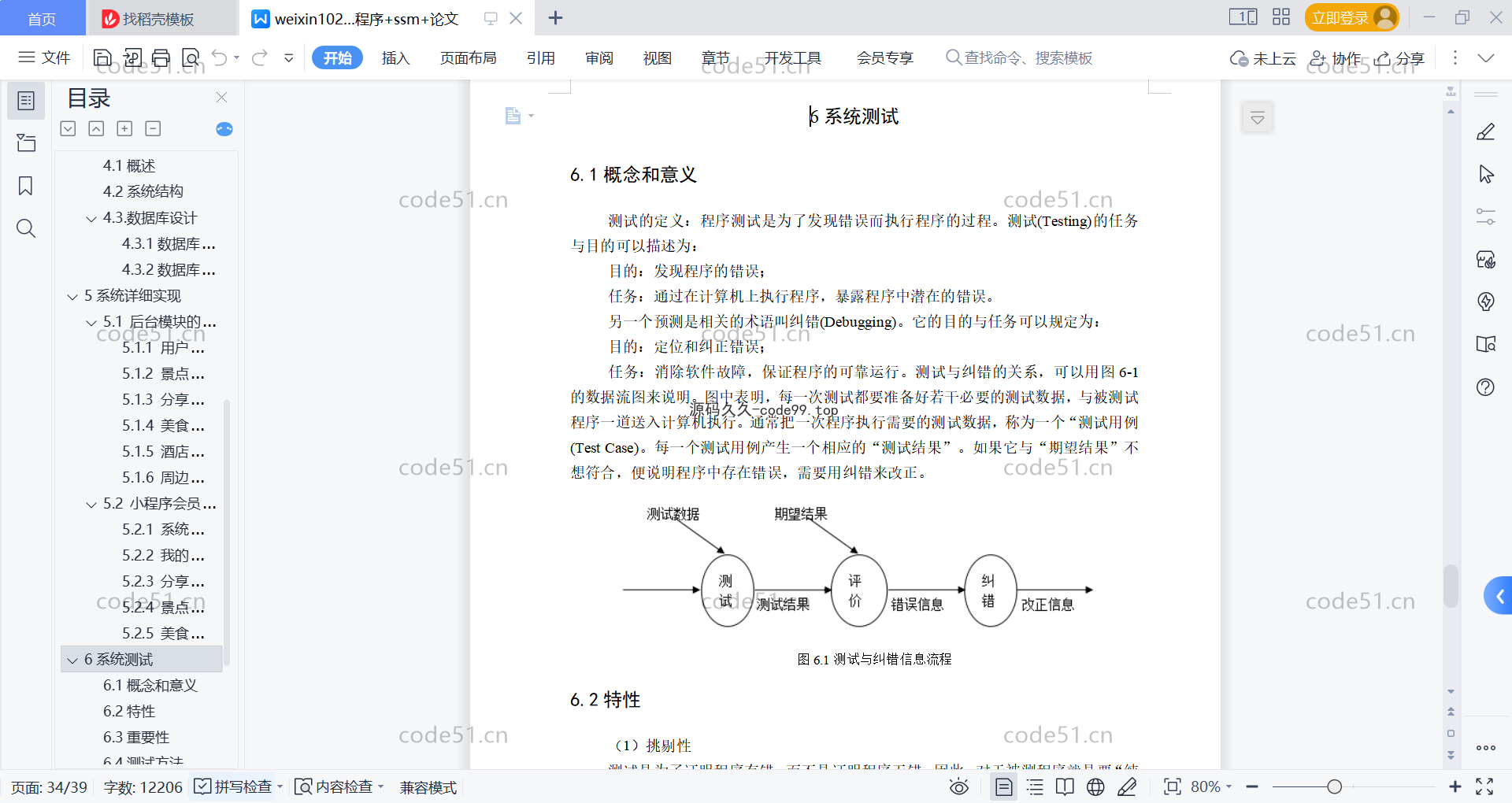The width and height of the screenshot is (1512, 803).
Task: Select the cursor selection tool in right sidebar
Action: [x=1485, y=174]
